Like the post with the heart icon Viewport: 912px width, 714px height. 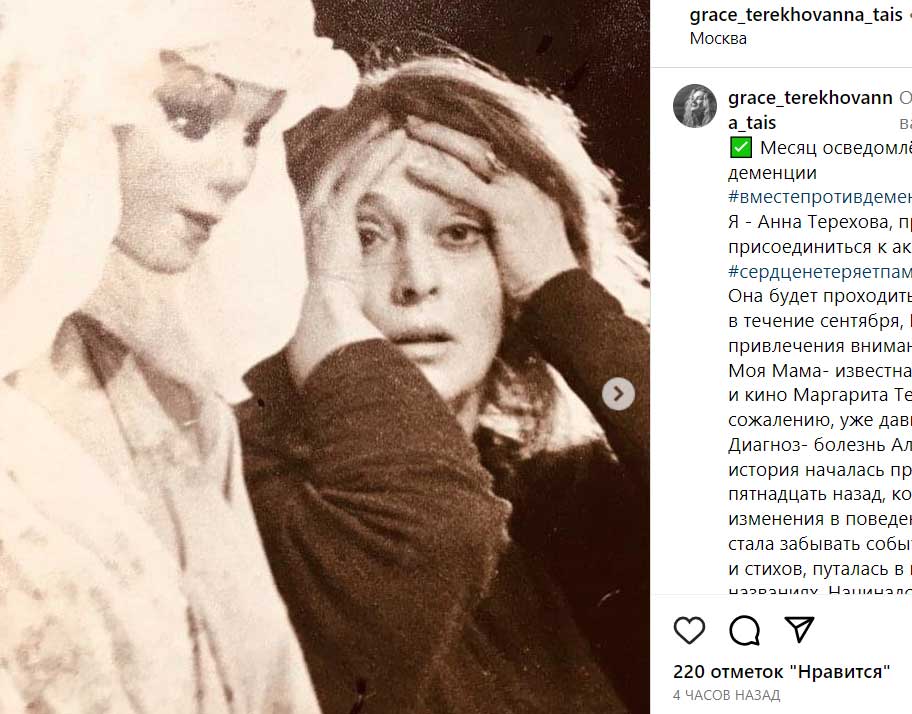coord(689,630)
